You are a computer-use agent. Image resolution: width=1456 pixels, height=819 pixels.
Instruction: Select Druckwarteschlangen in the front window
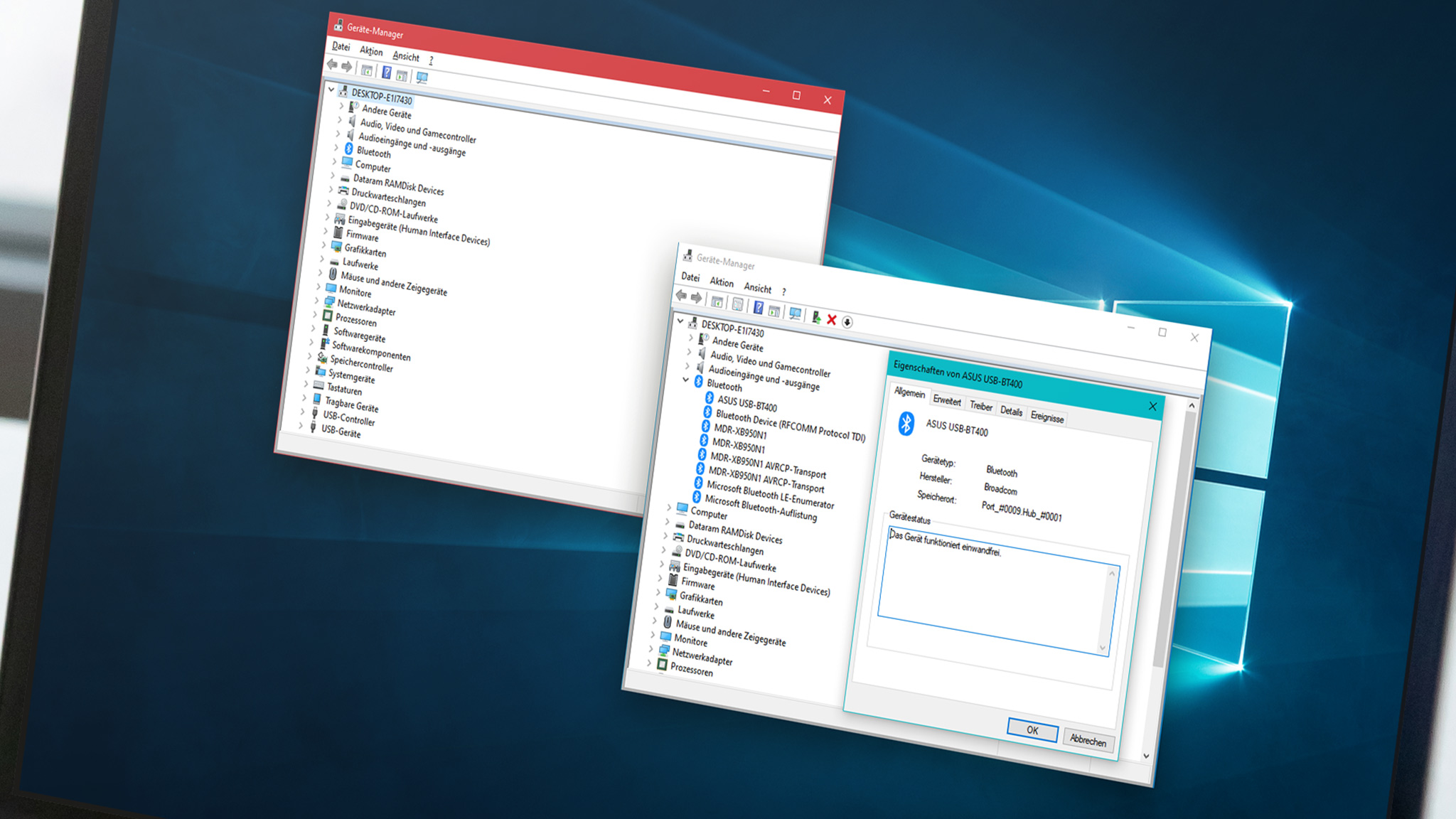[x=725, y=545]
